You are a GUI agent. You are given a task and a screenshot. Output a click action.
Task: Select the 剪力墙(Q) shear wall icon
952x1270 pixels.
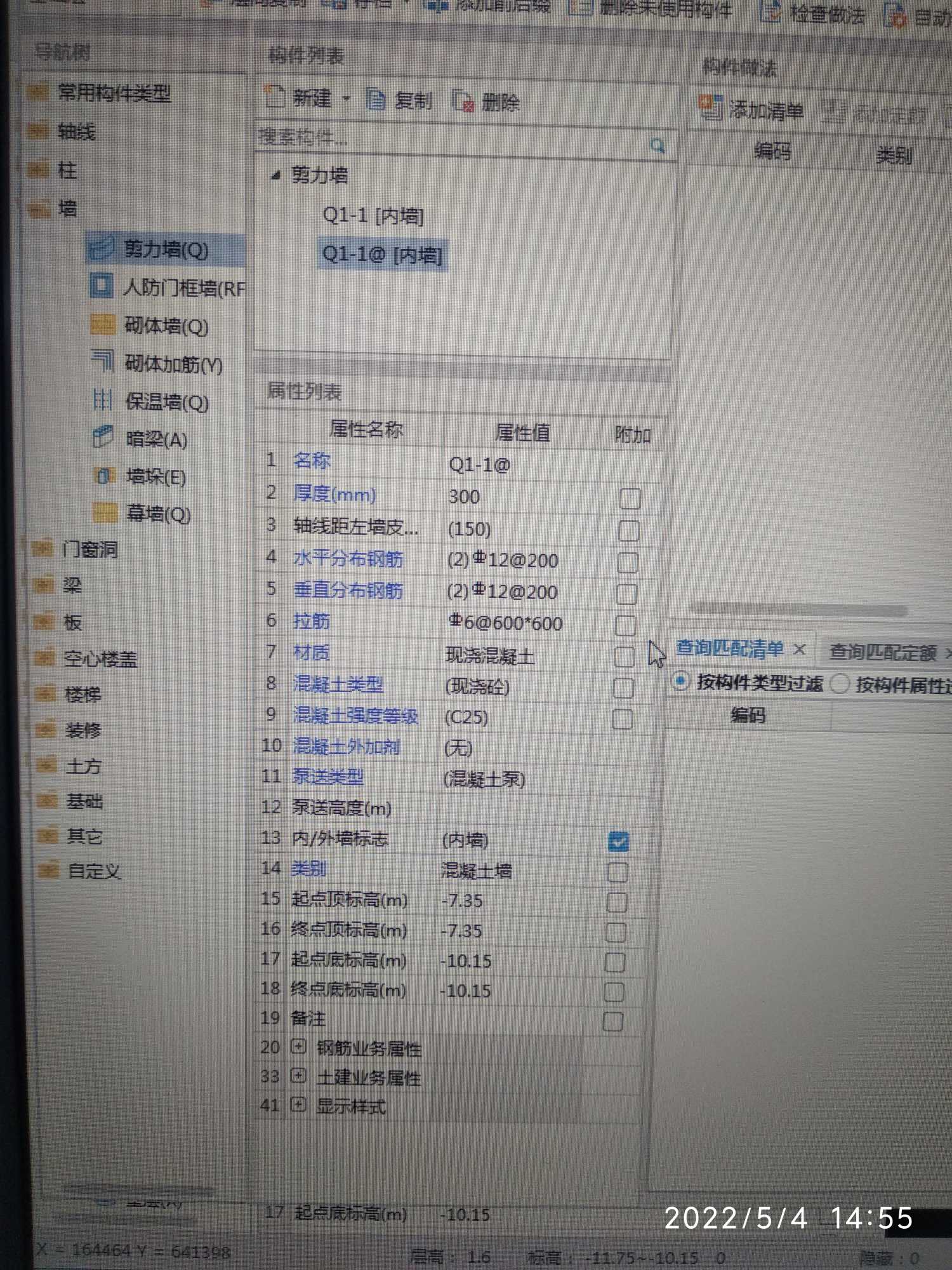click(x=102, y=248)
